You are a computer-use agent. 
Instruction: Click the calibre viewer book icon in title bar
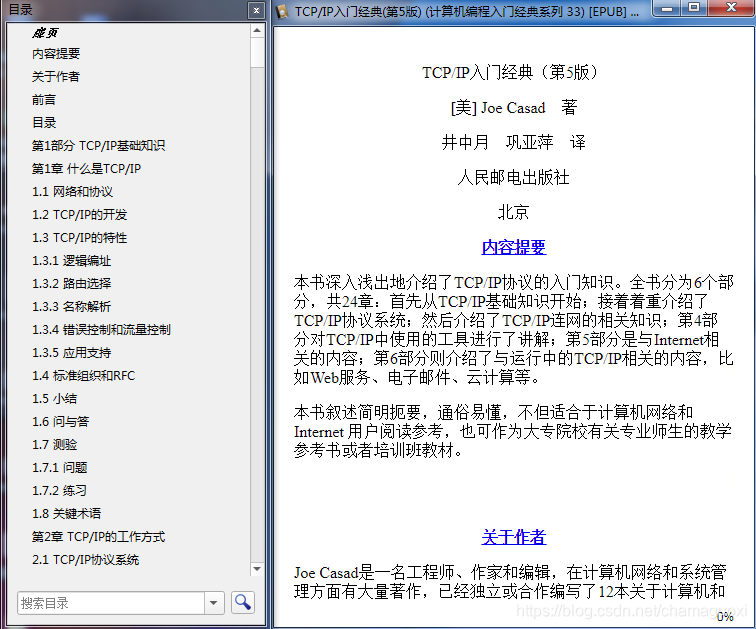[283, 11]
